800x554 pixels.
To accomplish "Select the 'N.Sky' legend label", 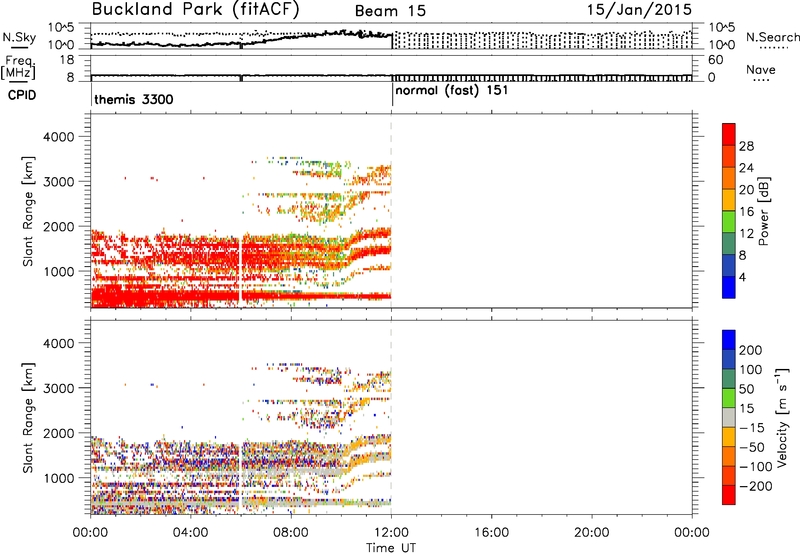I will [x=19, y=38].
